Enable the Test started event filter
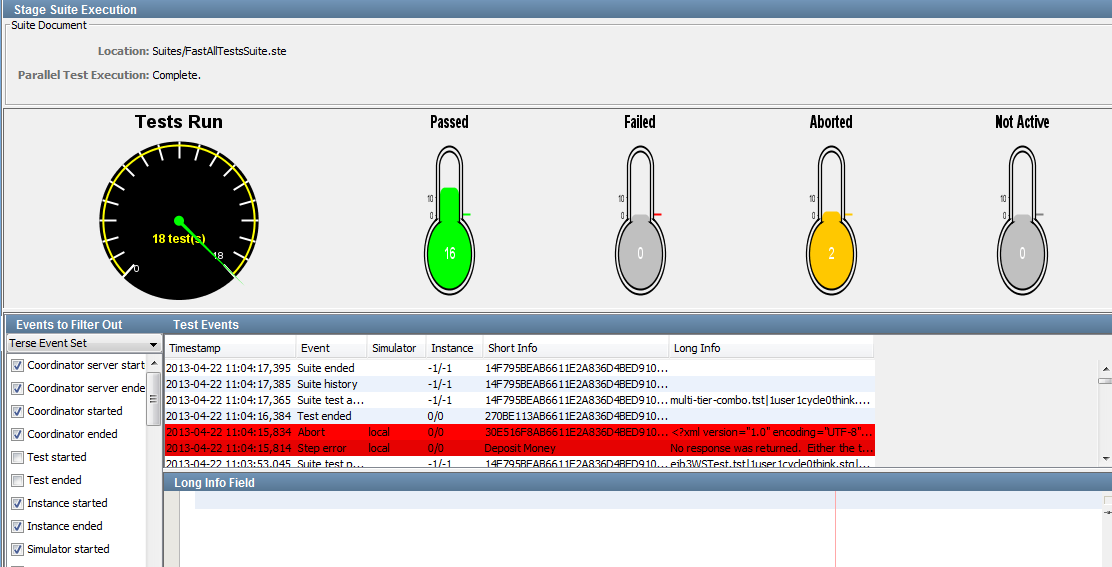1112x567 pixels. click(17, 458)
